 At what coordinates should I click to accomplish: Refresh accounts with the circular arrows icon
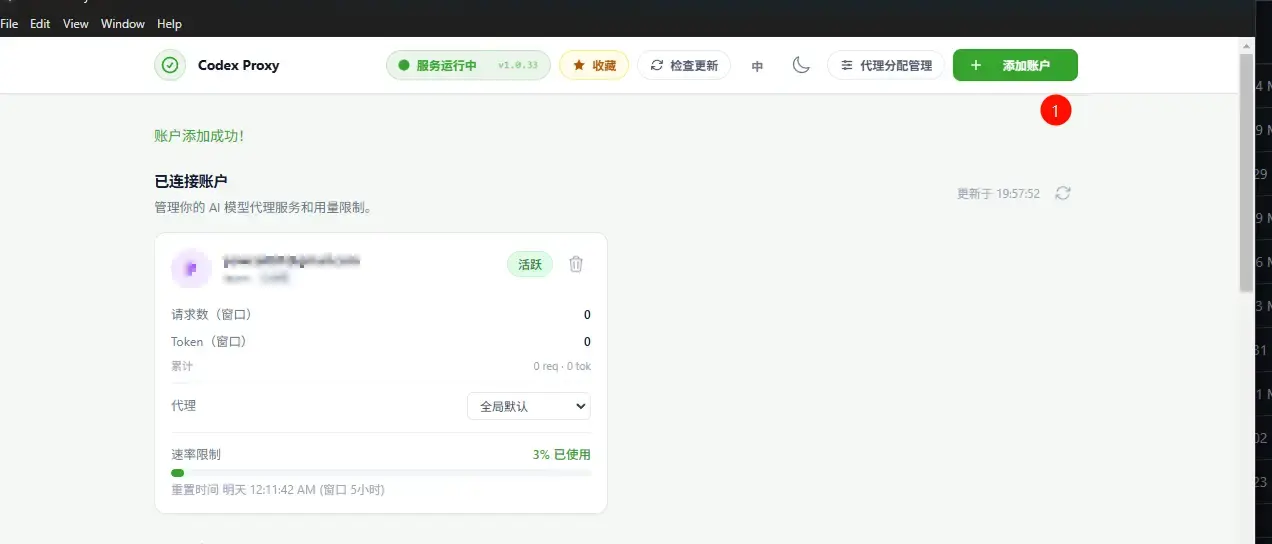1063,193
